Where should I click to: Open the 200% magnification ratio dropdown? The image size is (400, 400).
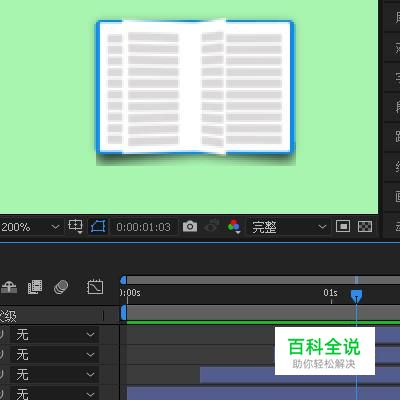[x=31, y=227]
